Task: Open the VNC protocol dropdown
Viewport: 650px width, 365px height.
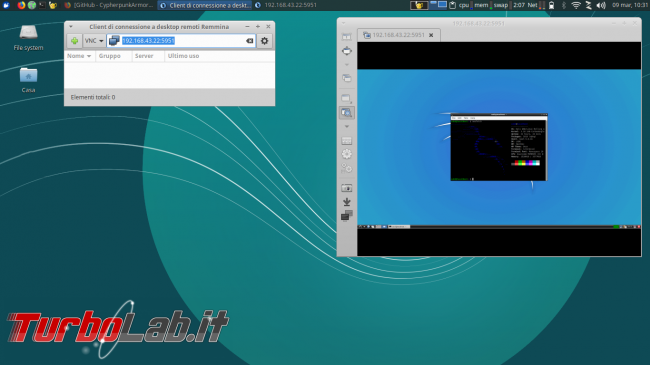Action: pyautogui.click(x=94, y=41)
